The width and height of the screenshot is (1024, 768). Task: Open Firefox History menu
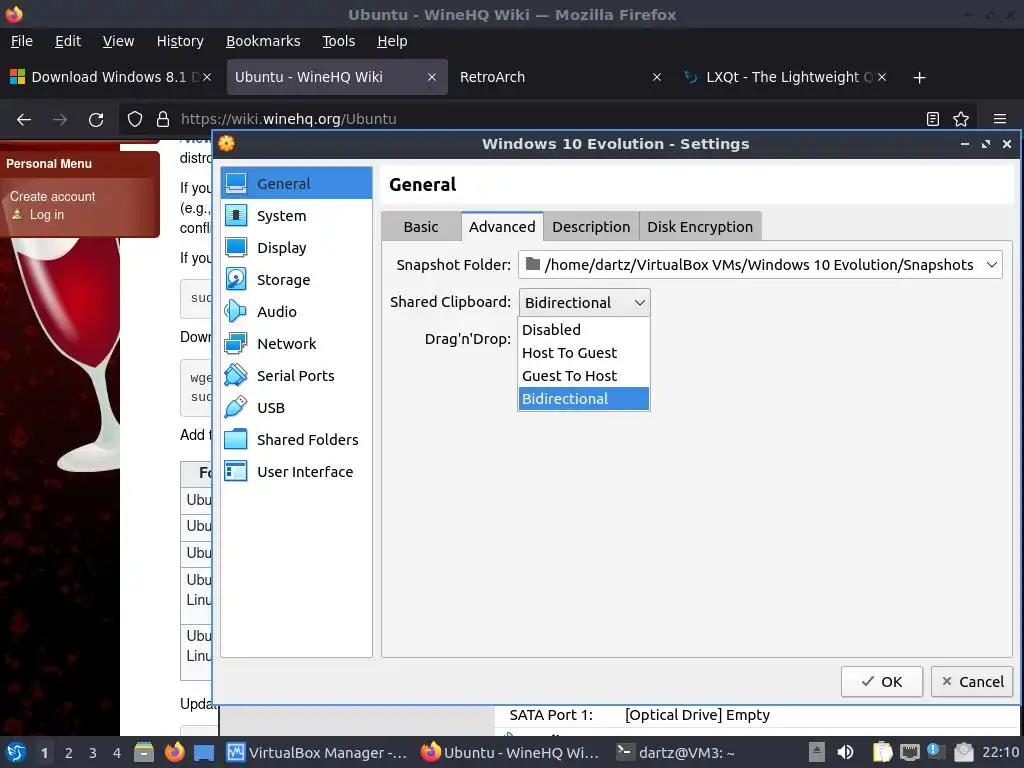(180, 41)
